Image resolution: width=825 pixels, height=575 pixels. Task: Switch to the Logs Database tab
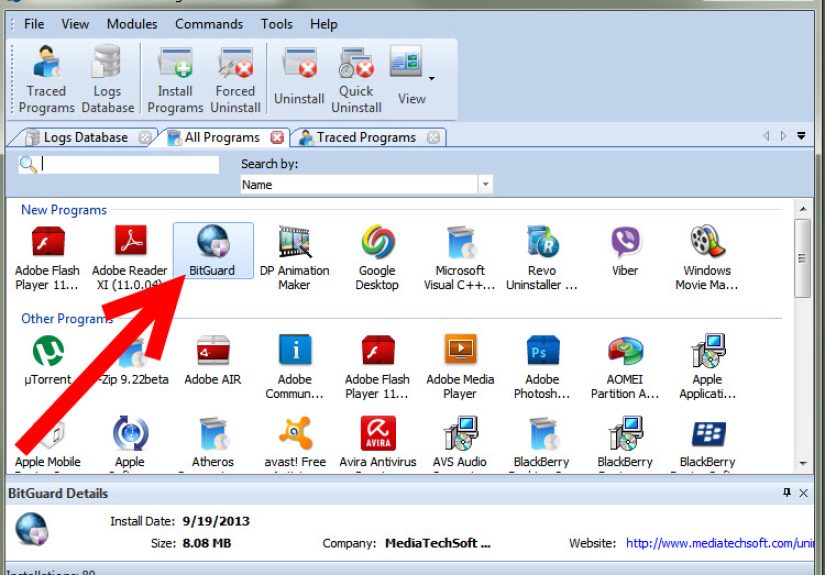(x=84, y=137)
